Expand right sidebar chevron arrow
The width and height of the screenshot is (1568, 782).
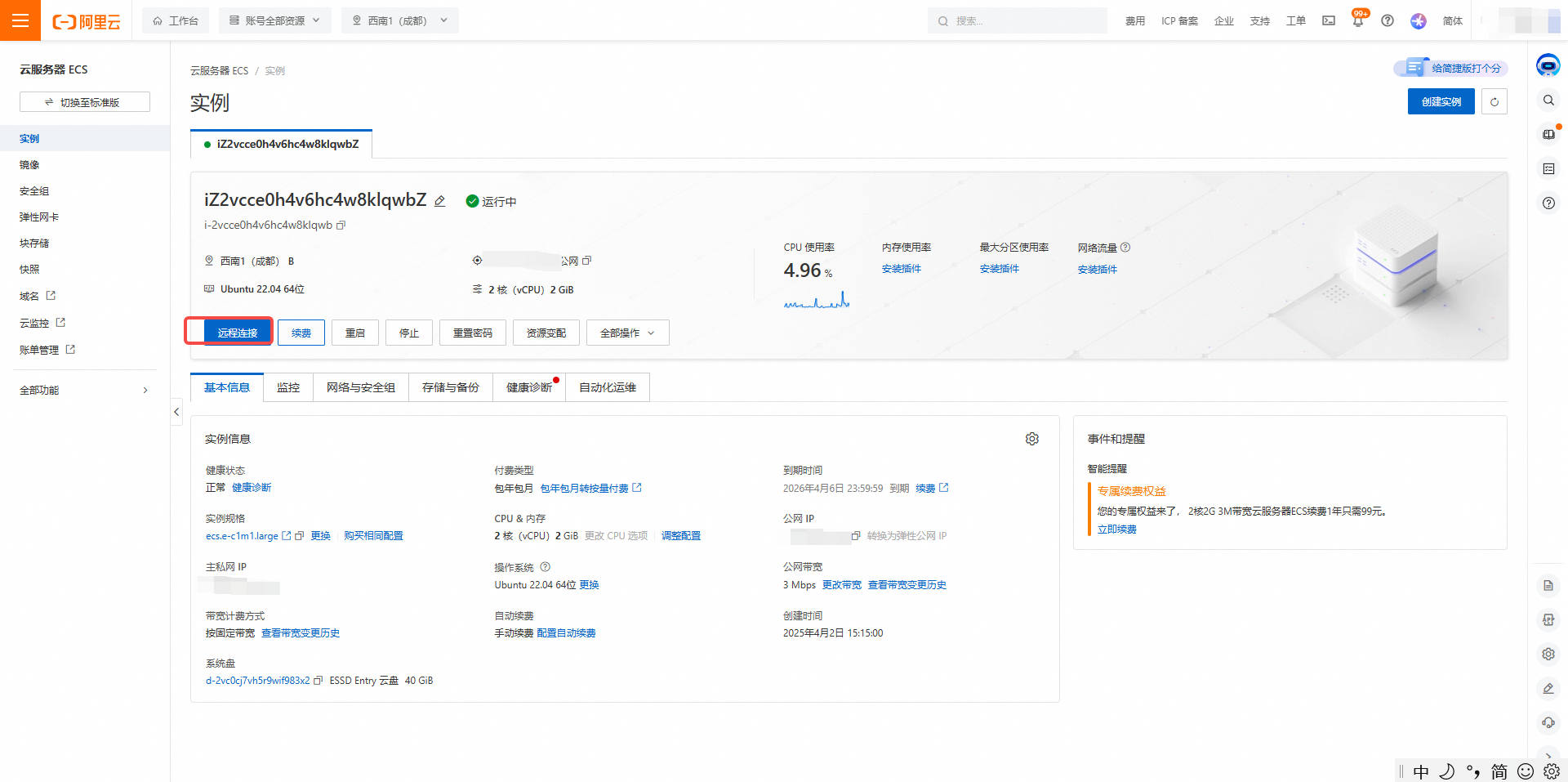click(1548, 756)
